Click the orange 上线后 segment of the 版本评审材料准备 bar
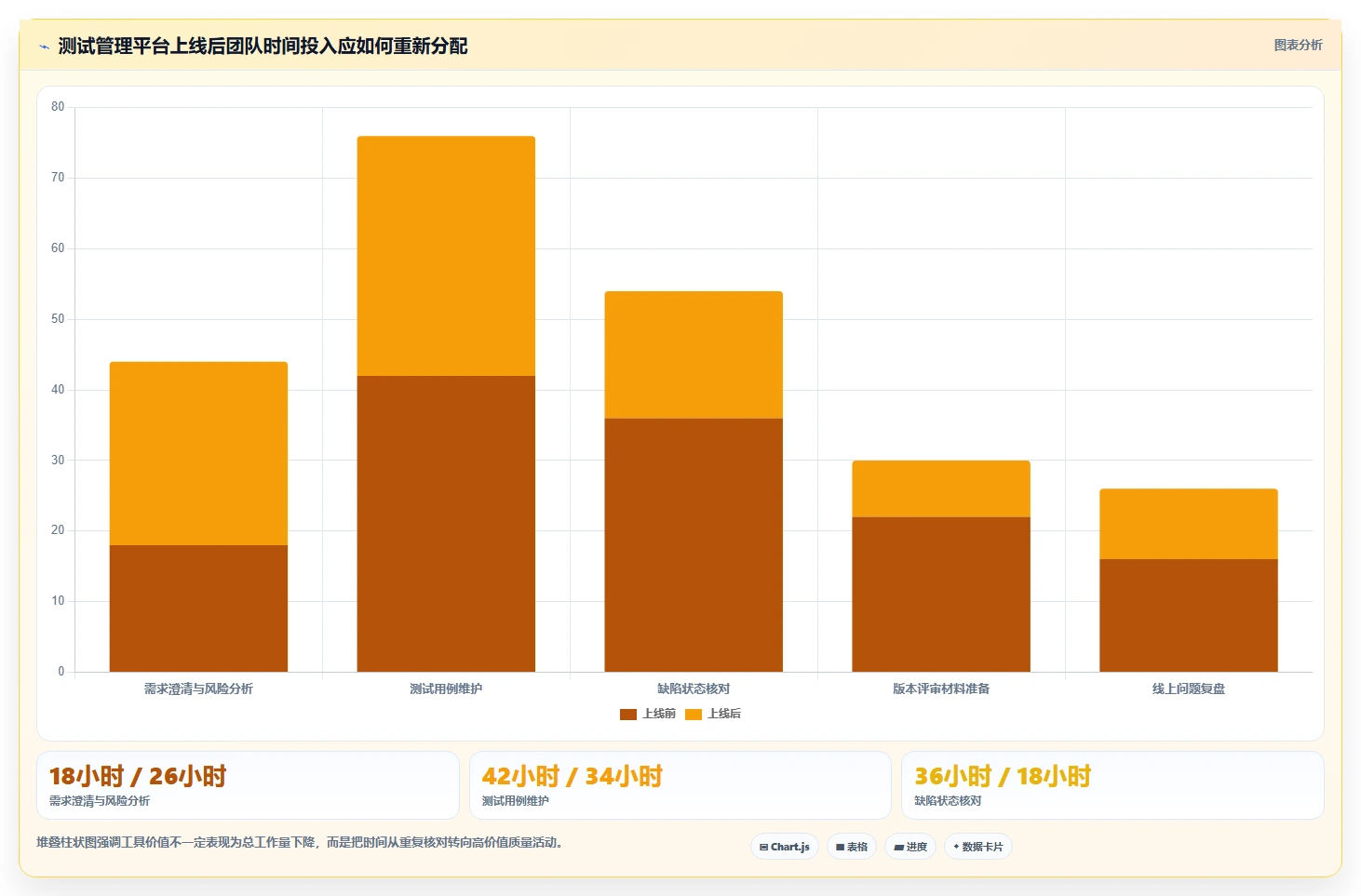The width and height of the screenshot is (1361, 896). [941, 488]
